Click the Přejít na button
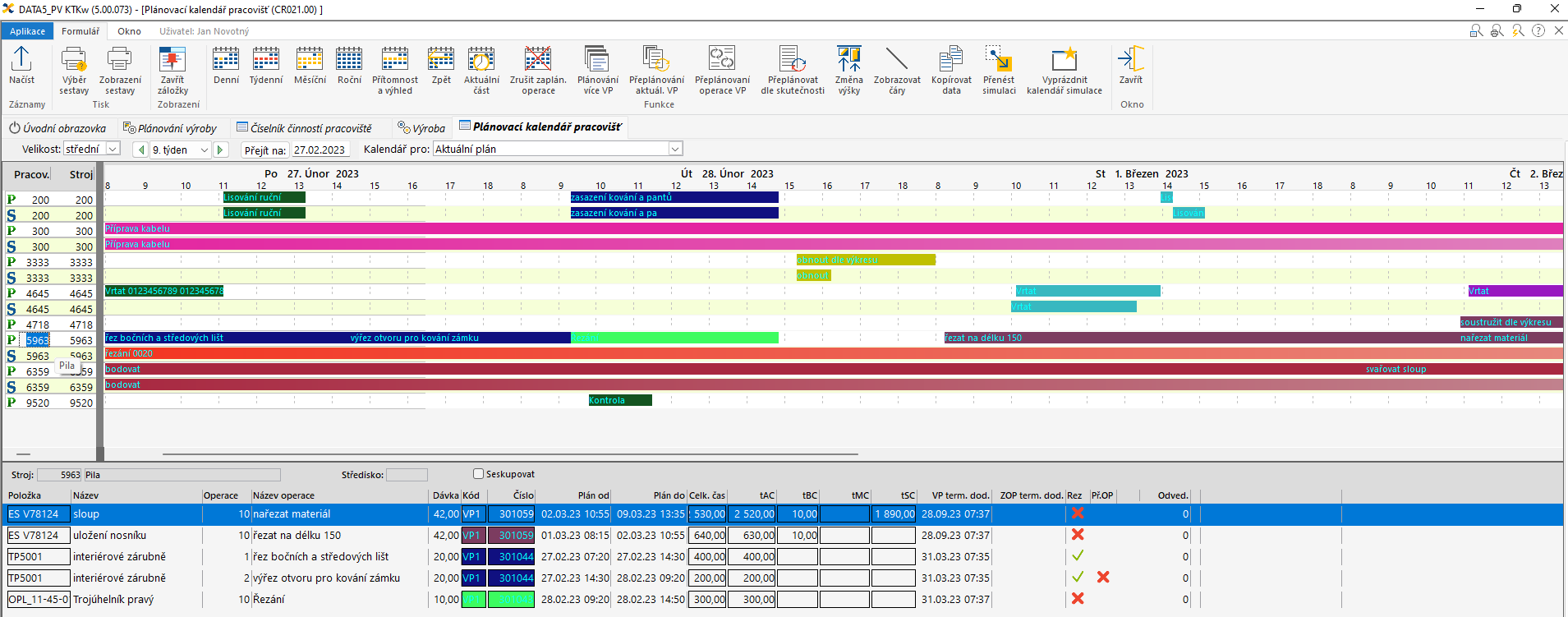Screen dimensions: 1568x617 (264, 150)
